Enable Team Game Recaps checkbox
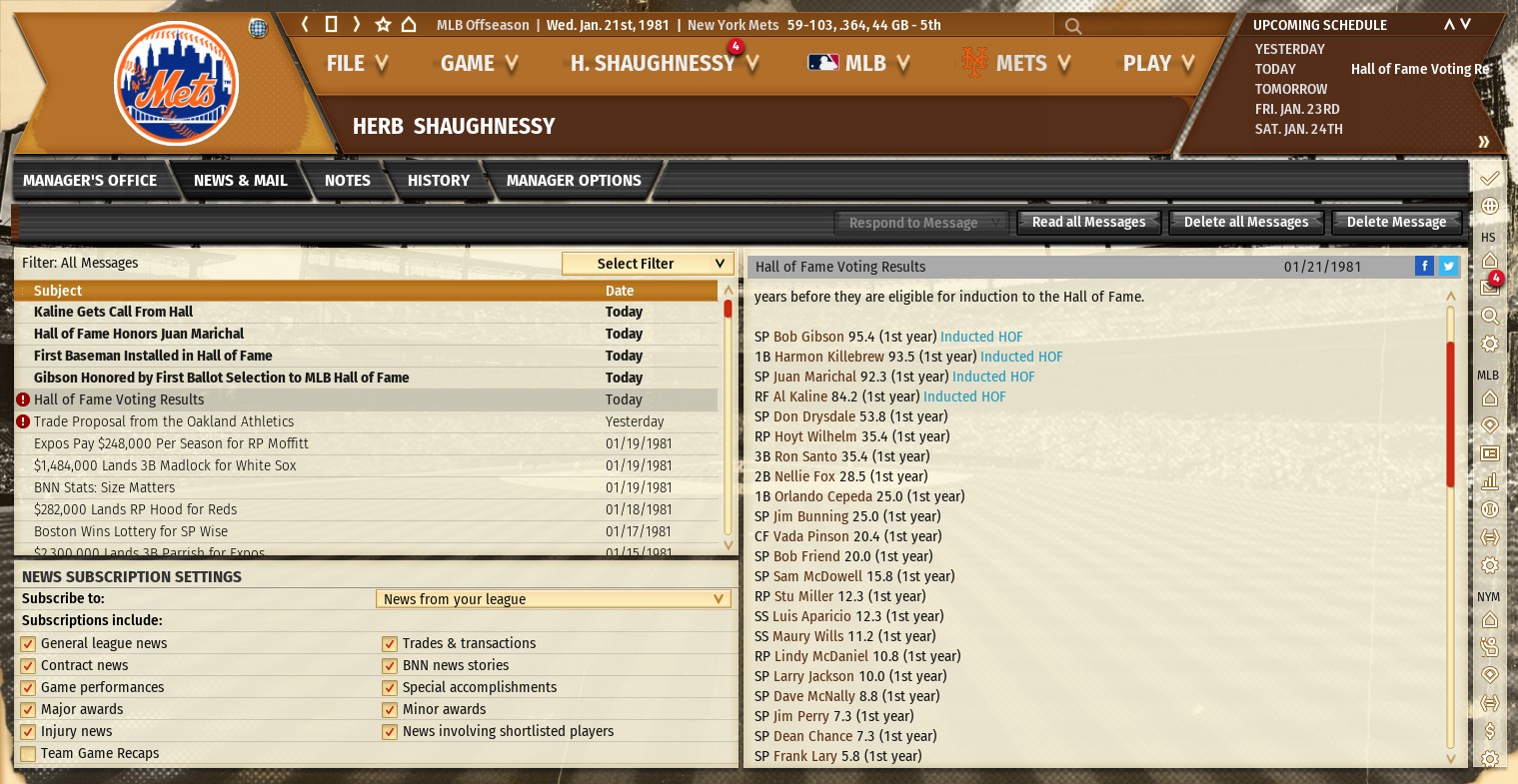Viewport: 1518px width, 784px height. coord(28,754)
